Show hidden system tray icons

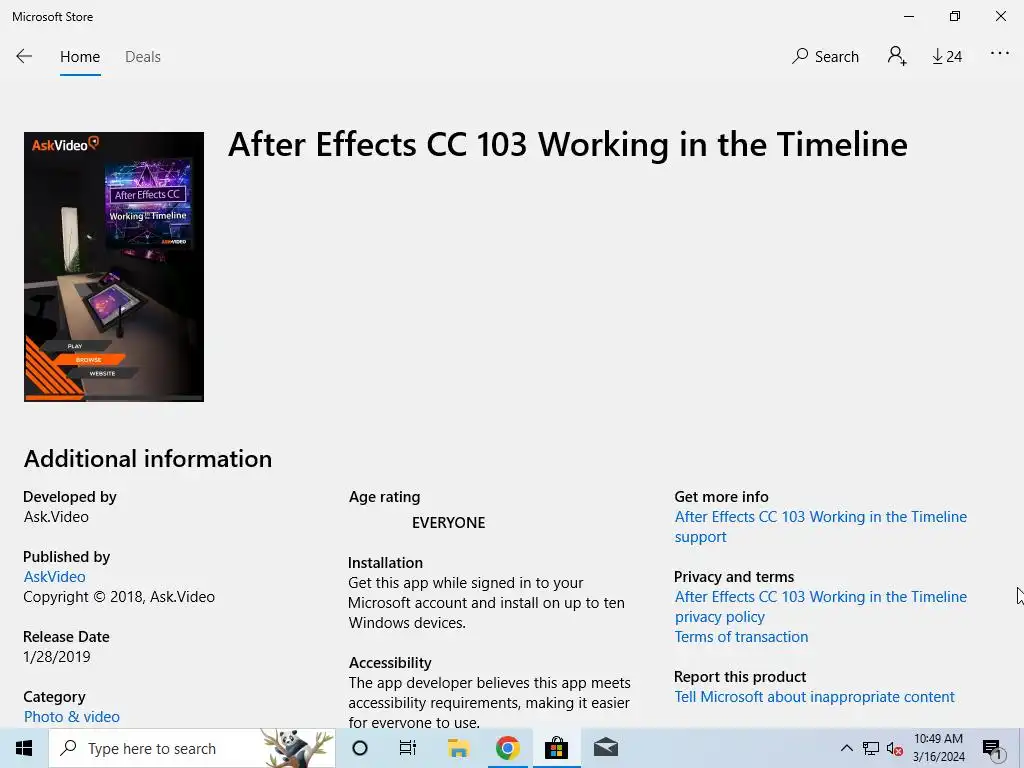(x=846, y=748)
